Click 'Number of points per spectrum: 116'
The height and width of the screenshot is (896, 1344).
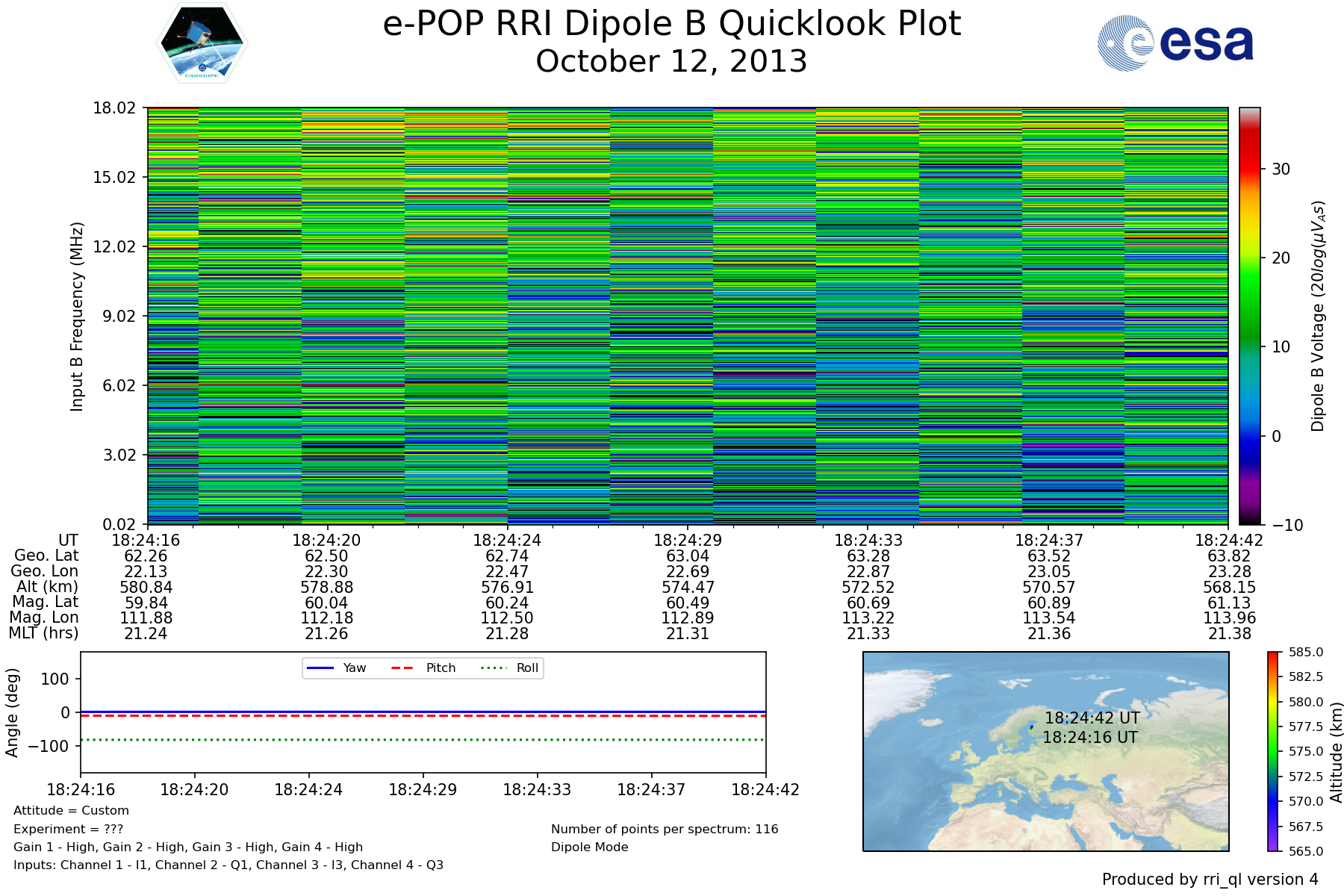click(x=664, y=829)
